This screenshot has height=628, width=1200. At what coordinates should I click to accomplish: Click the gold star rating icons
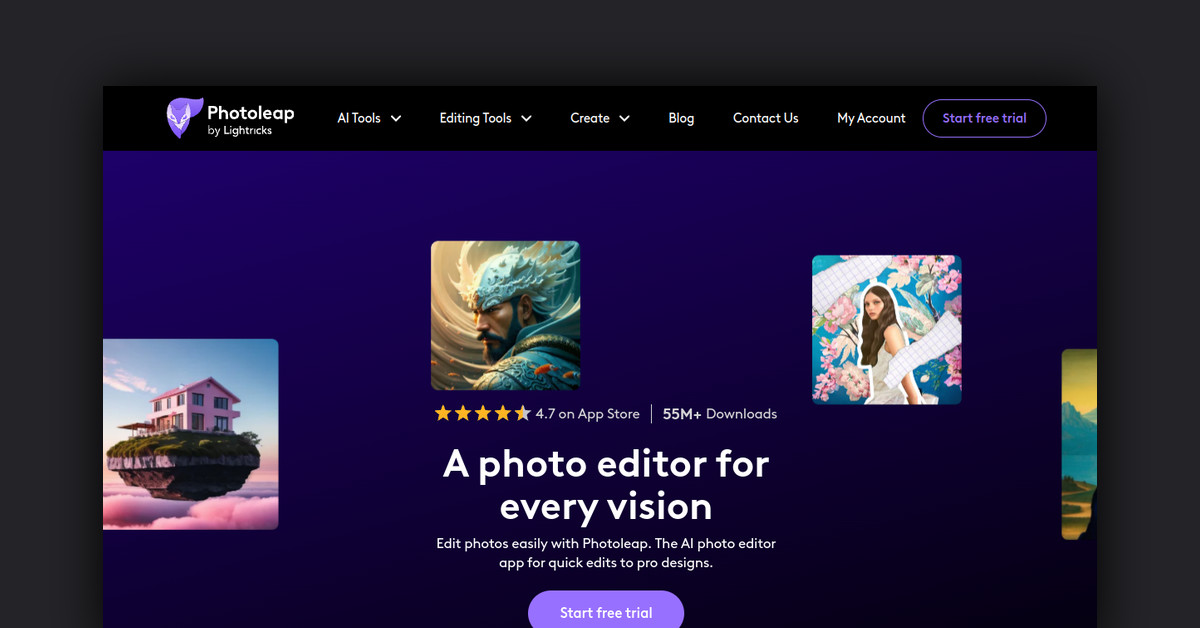(x=482, y=414)
